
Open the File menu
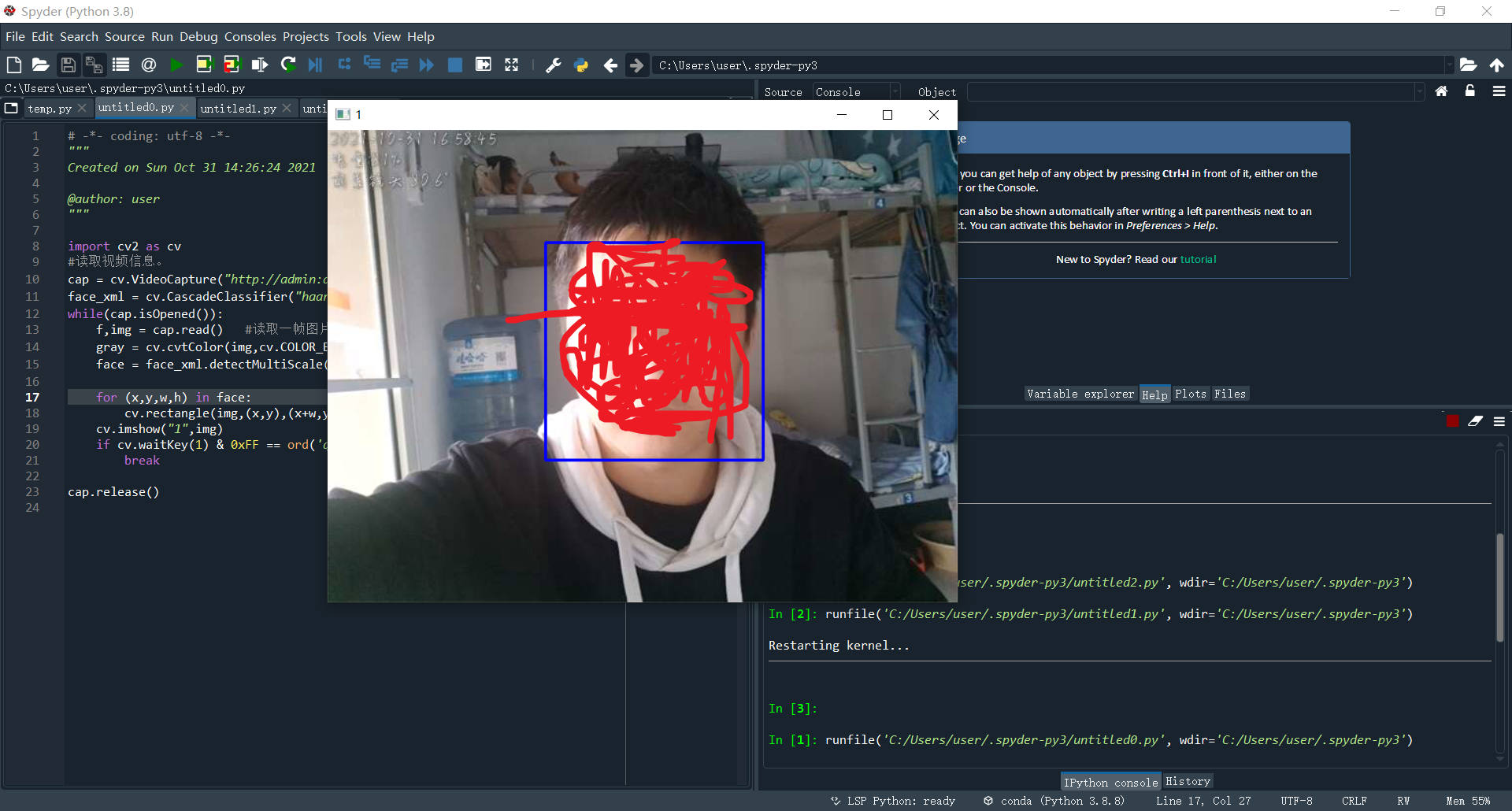click(15, 36)
